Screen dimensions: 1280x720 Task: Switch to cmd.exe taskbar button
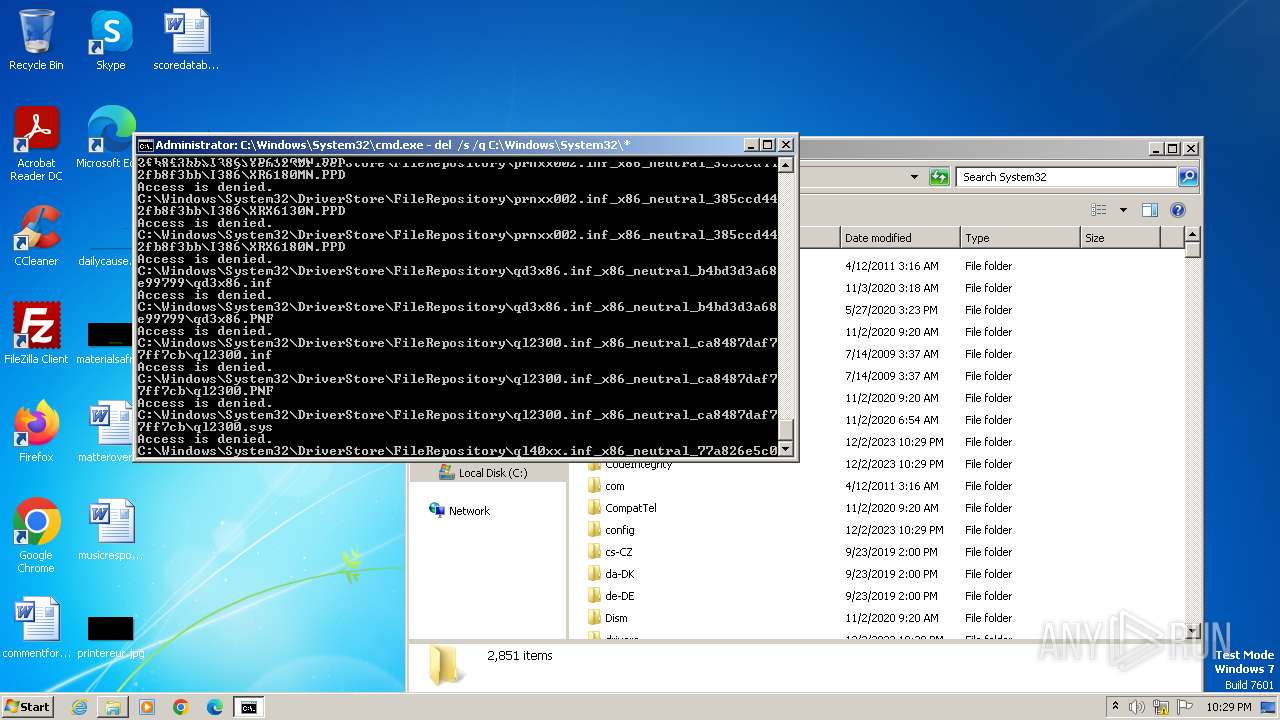coord(248,707)
